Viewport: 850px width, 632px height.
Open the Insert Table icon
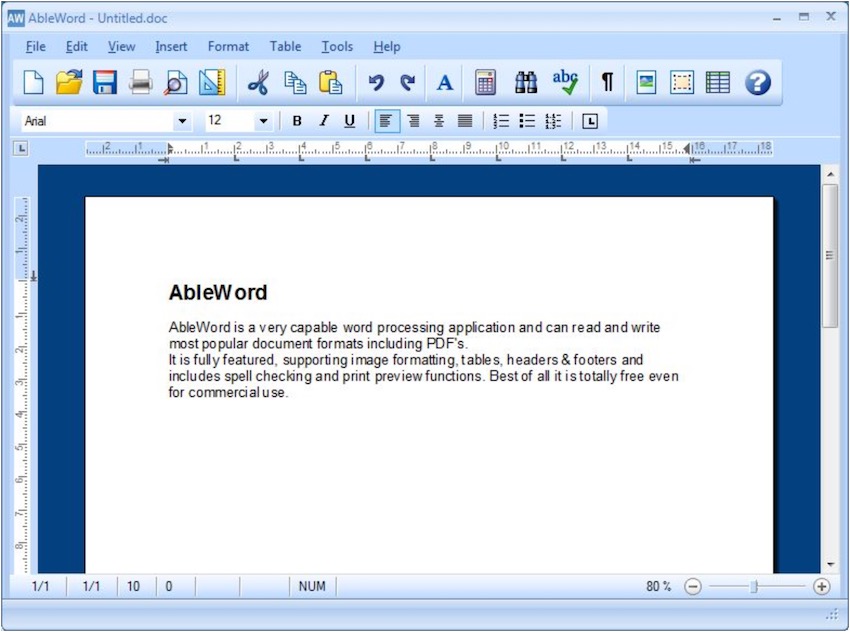[718, 82]
